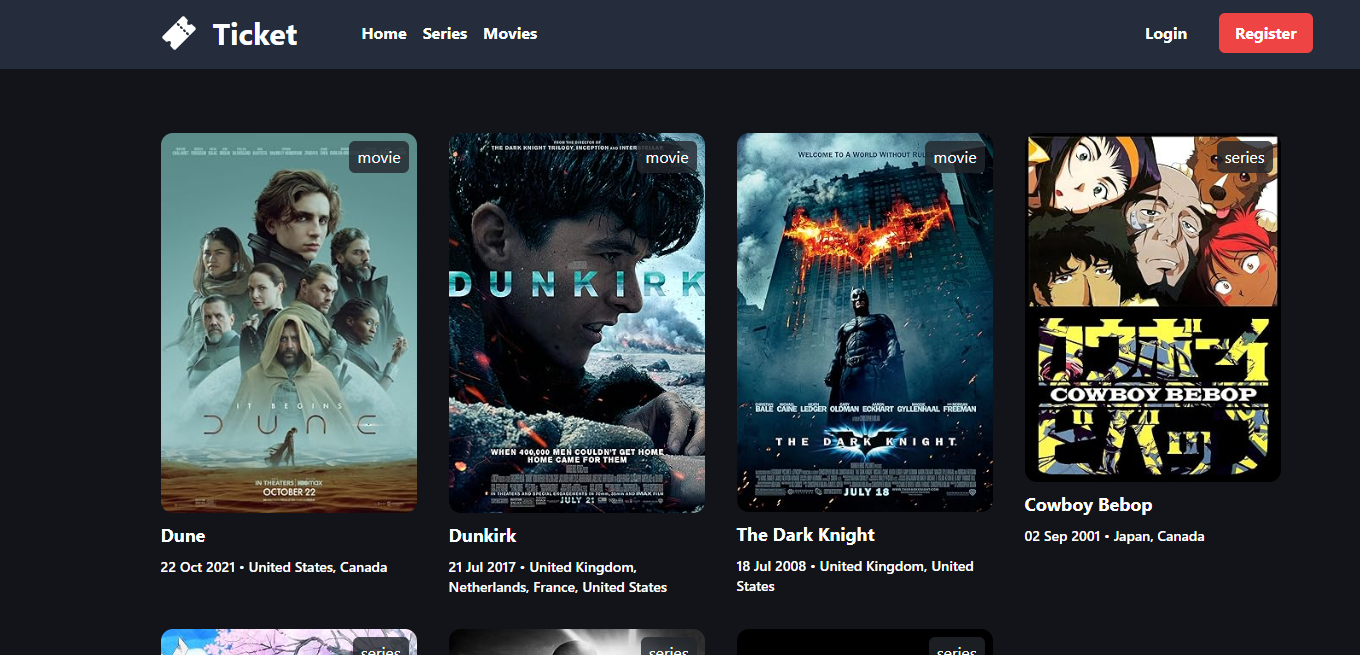The width and height of the screenshot is (1360, 655).
Task: Click the movie badge on Dunkirk poster
Action: click(667, 158)
